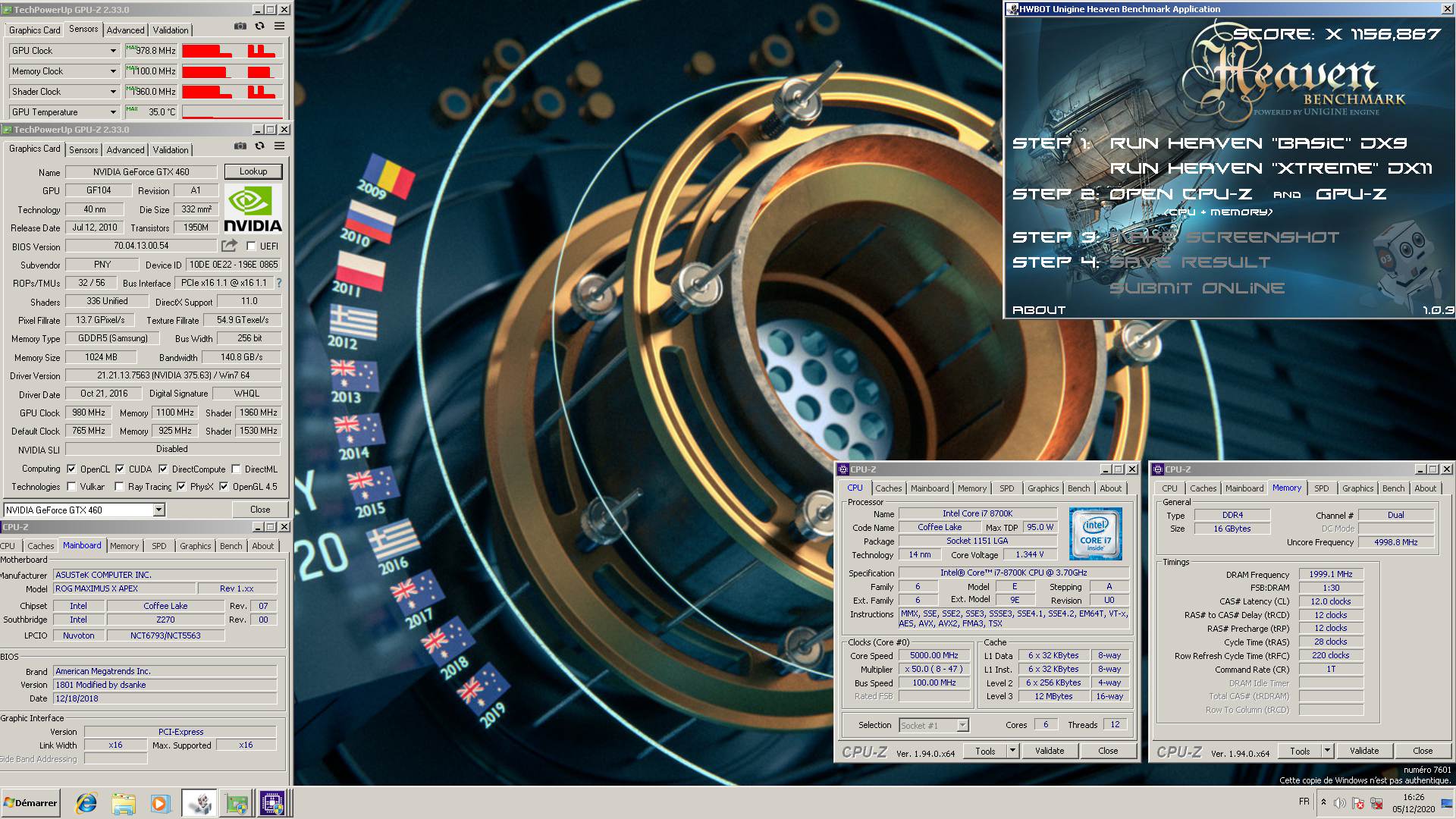Viewport: 1456px width, 819px height.
Task: Open the Memory Clock sensor dropdown
Action: pyautogui.click(x=113, y=71)
